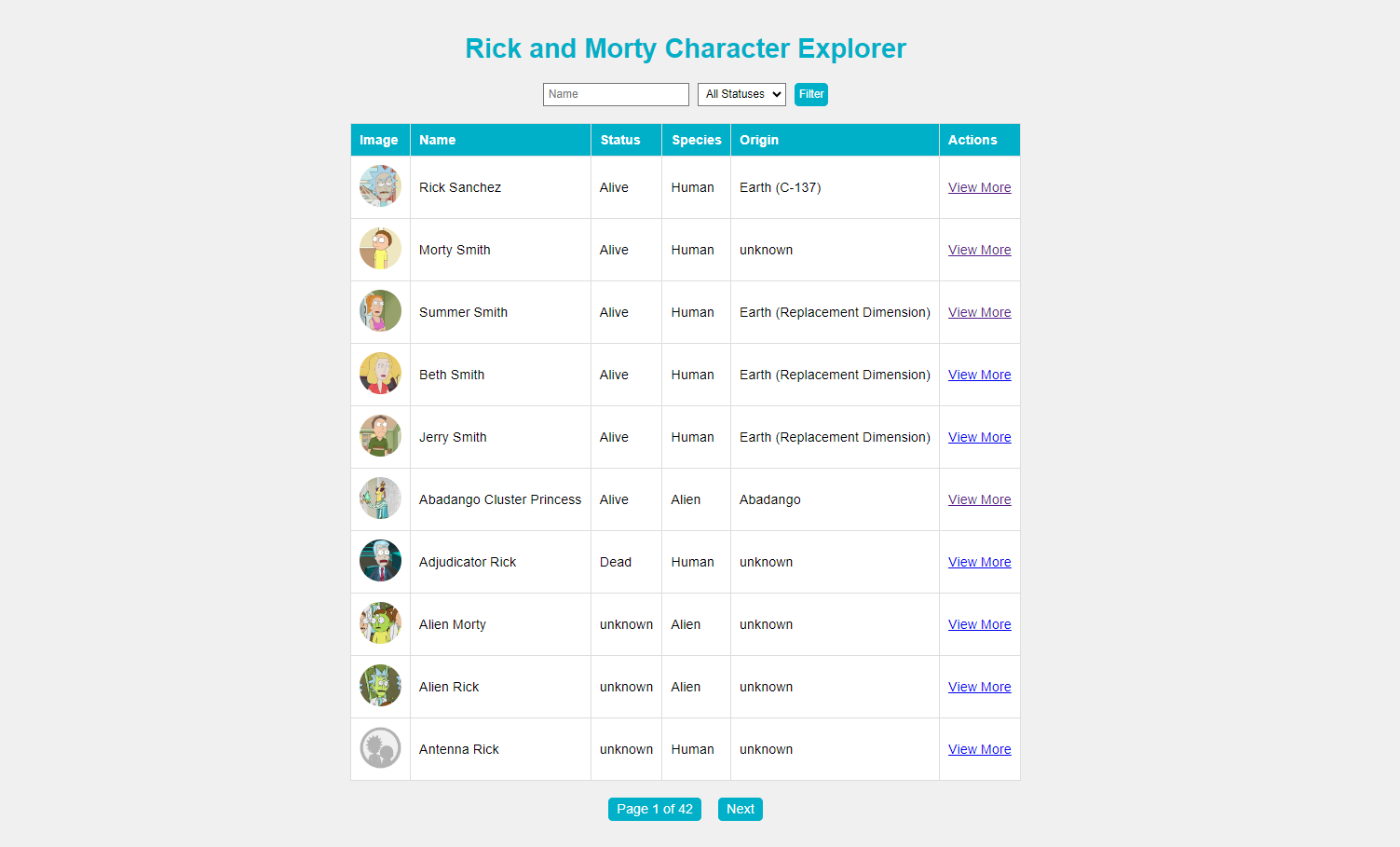Image resolution: width=1400 pixels, height=847 pixels.
Task: Open View More for Alien Rick
Action: pyautogui.click(x=979, y=686)
